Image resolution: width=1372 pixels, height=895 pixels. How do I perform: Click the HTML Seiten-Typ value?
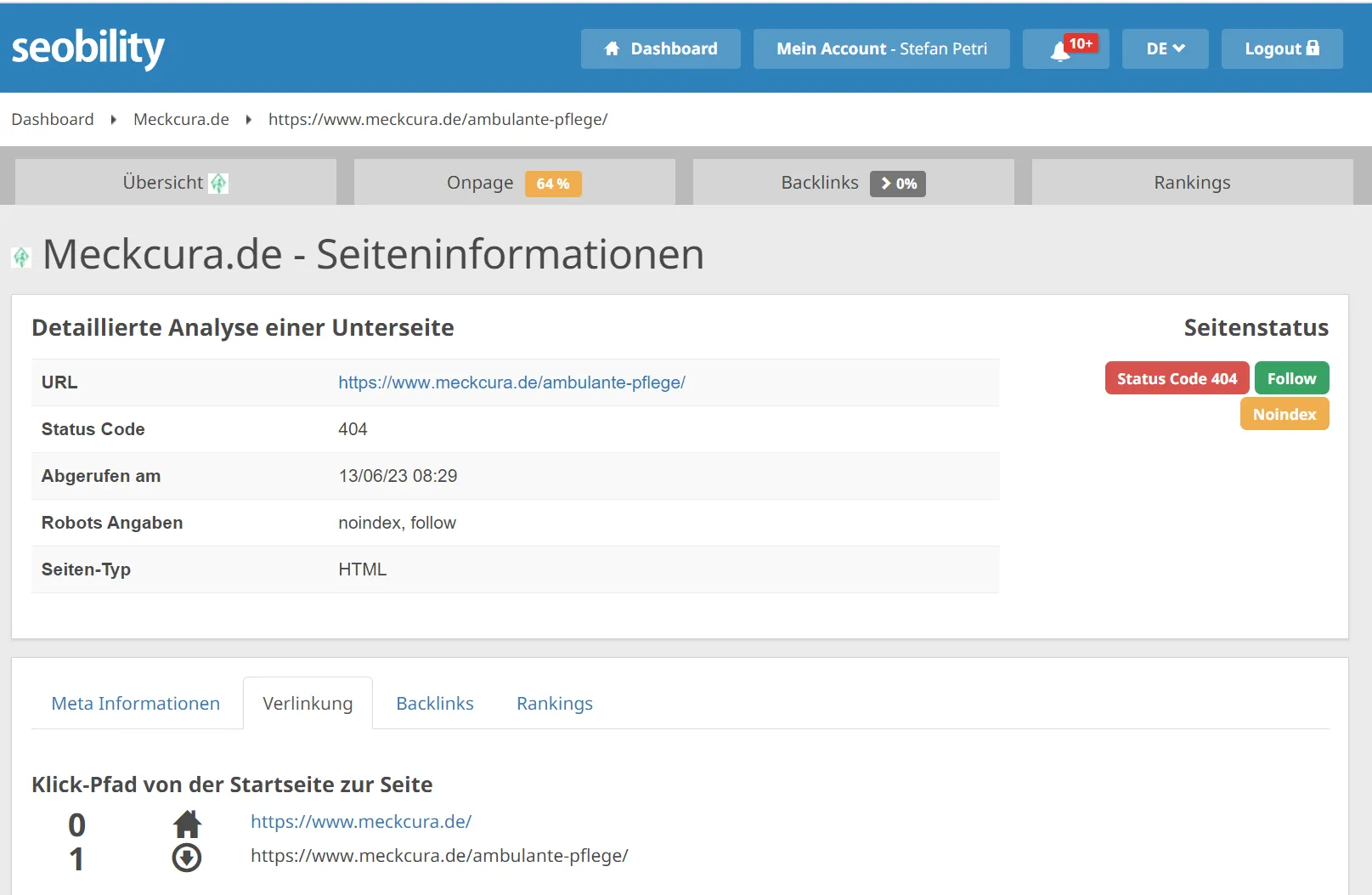coord(362,569)
